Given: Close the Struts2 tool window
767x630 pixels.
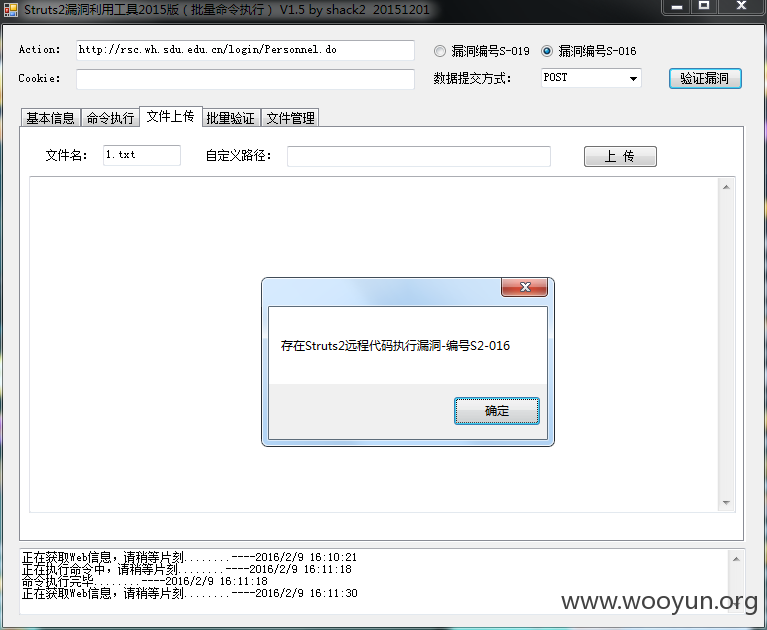Looking at the screenshot, I should [741, 7].
